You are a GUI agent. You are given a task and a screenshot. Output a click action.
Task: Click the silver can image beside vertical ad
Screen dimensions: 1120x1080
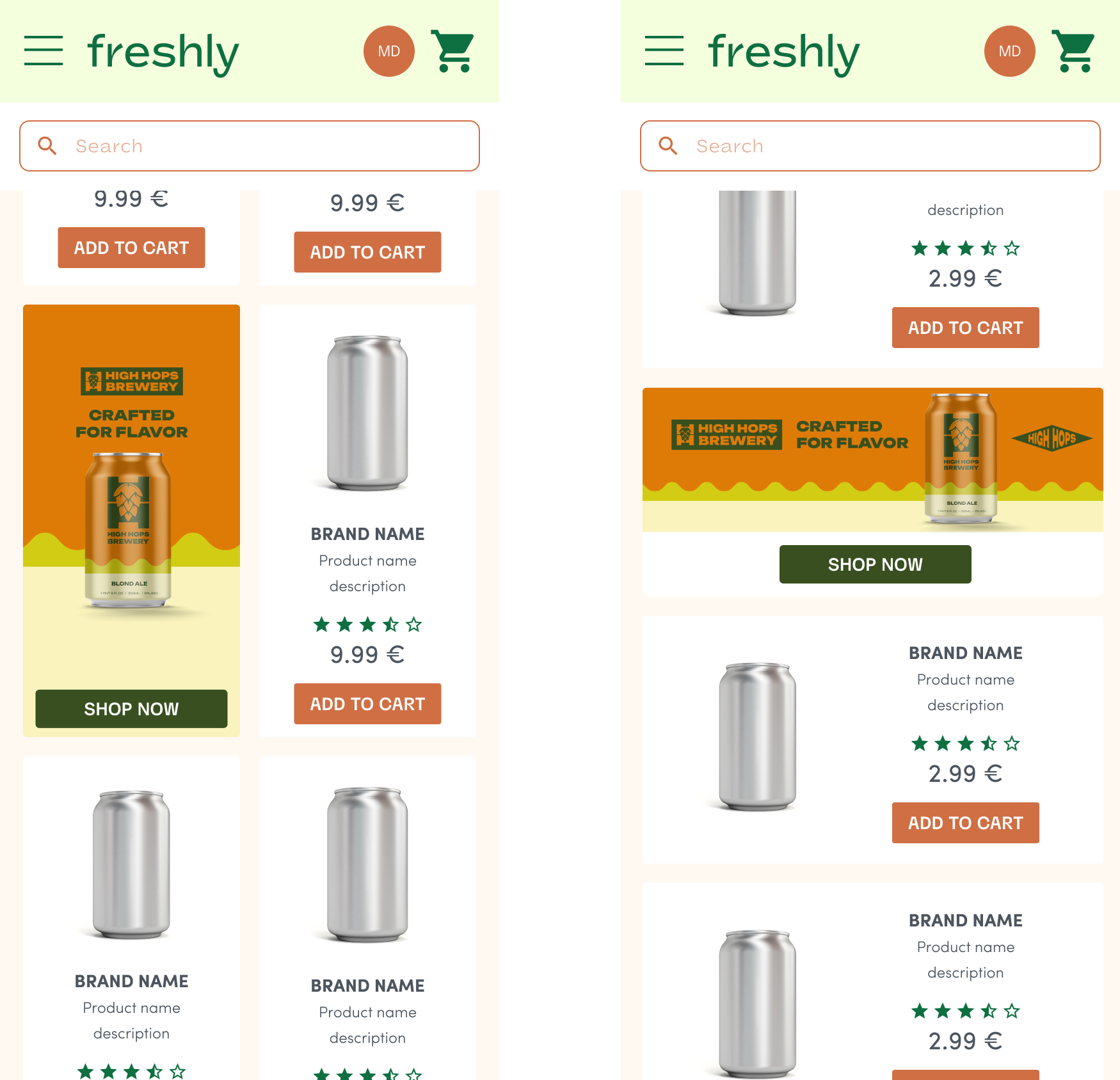coord(367,413)
